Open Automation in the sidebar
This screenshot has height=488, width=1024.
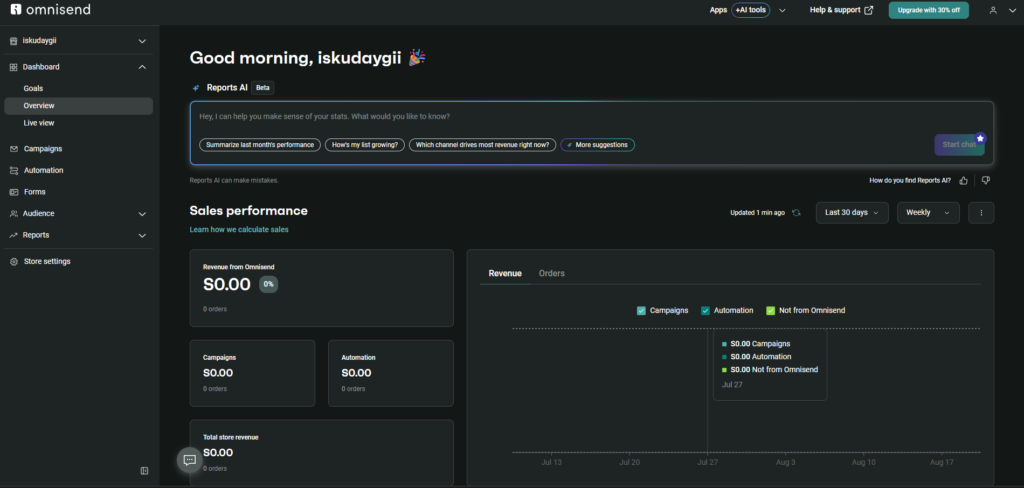pos(44,171)
